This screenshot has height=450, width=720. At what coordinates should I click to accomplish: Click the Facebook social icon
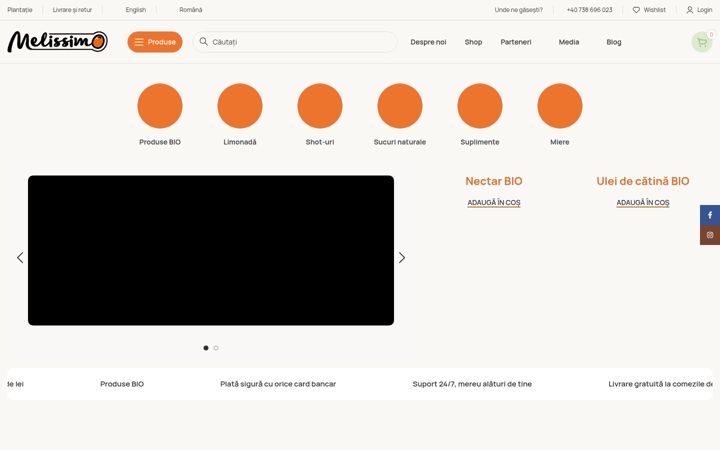click(710, 215)
